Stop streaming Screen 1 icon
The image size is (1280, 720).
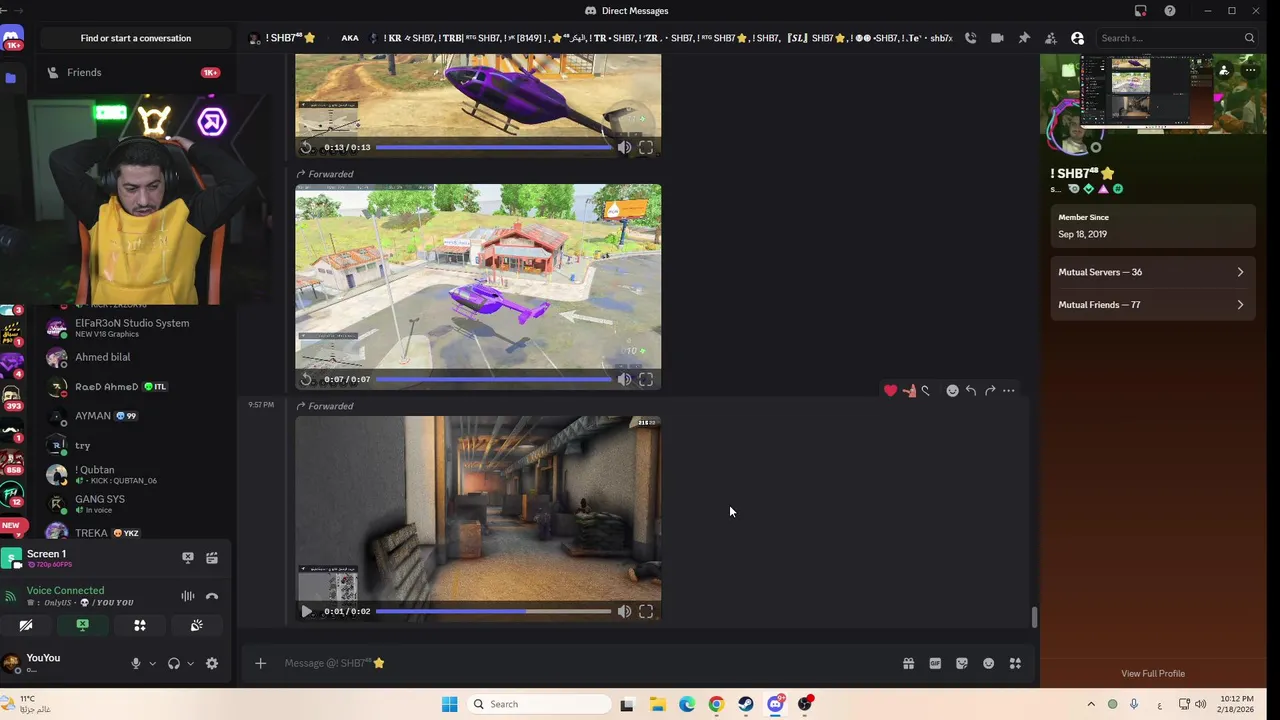187,558
